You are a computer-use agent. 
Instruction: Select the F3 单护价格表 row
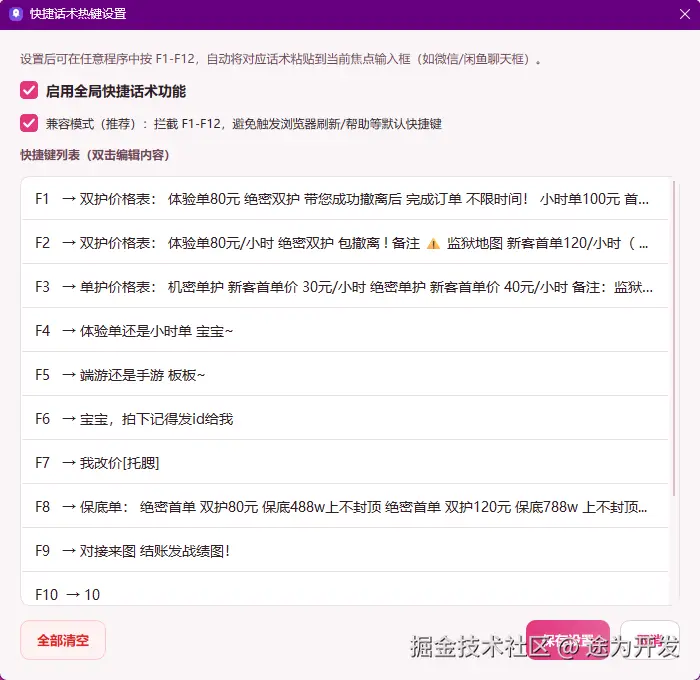point(345,286)
